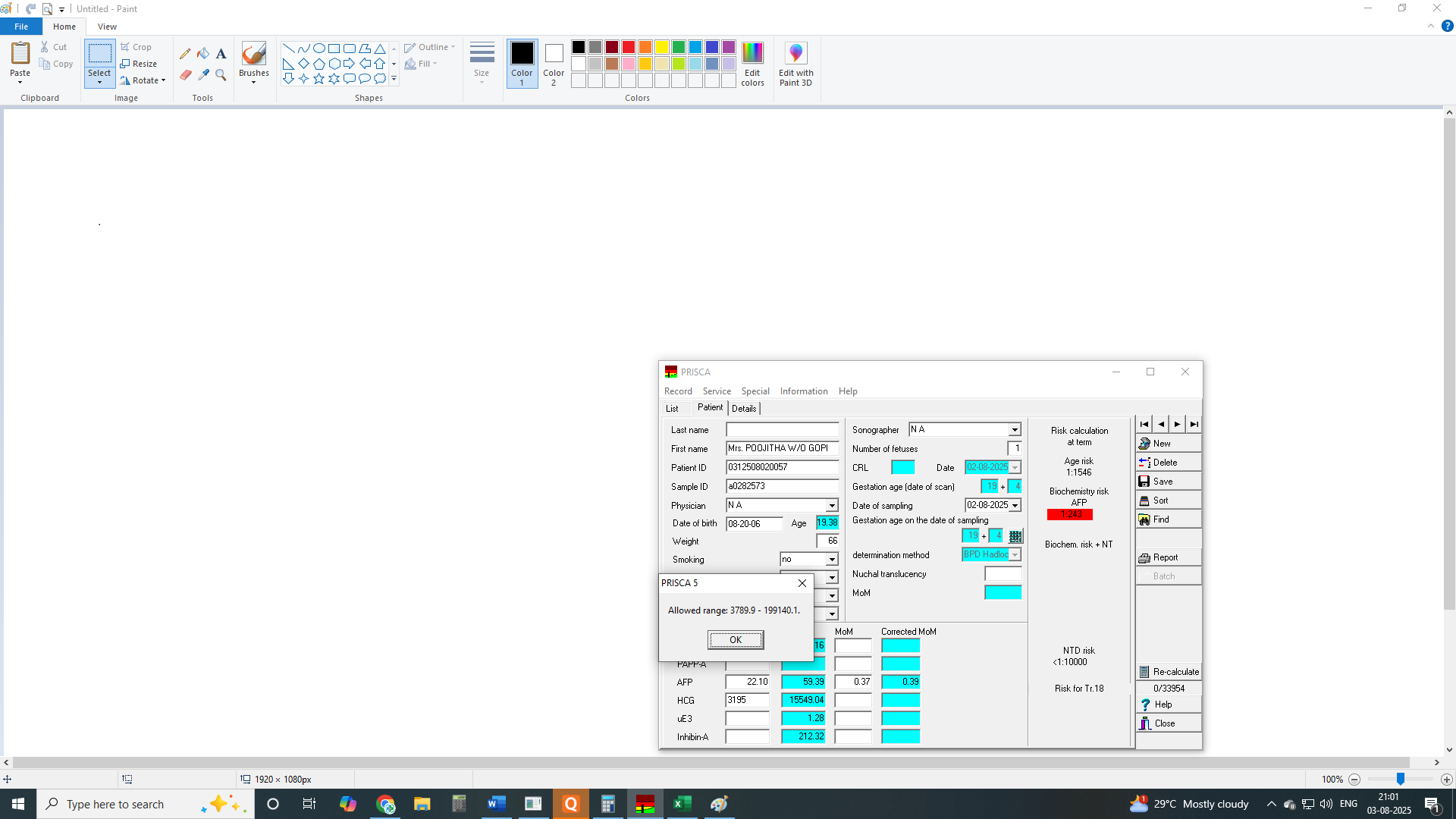Click the Magnifier tool
Image resolution: width=1456 pixels, height=819 pixels.
[221, 74]
